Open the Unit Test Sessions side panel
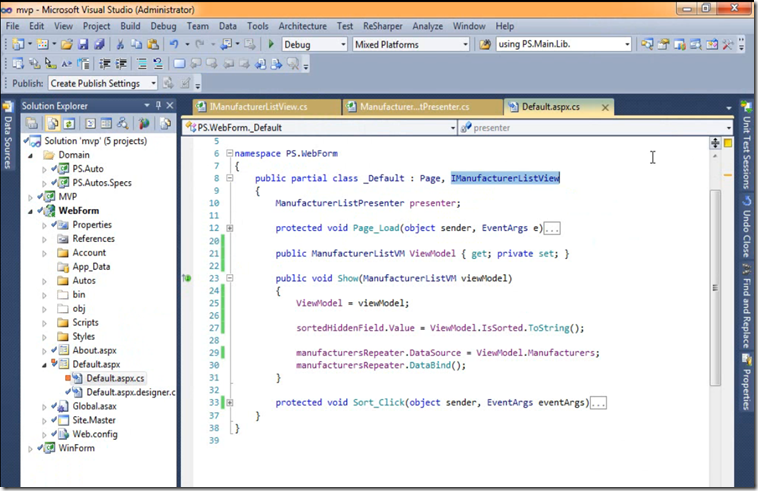758x491 pixels. 746,145
